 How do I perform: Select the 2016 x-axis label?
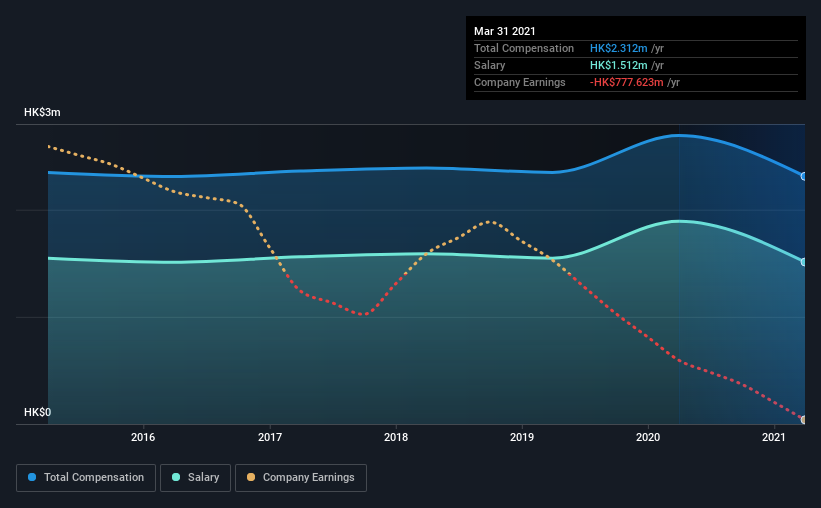pyautogui.click(x=143, y=437)
